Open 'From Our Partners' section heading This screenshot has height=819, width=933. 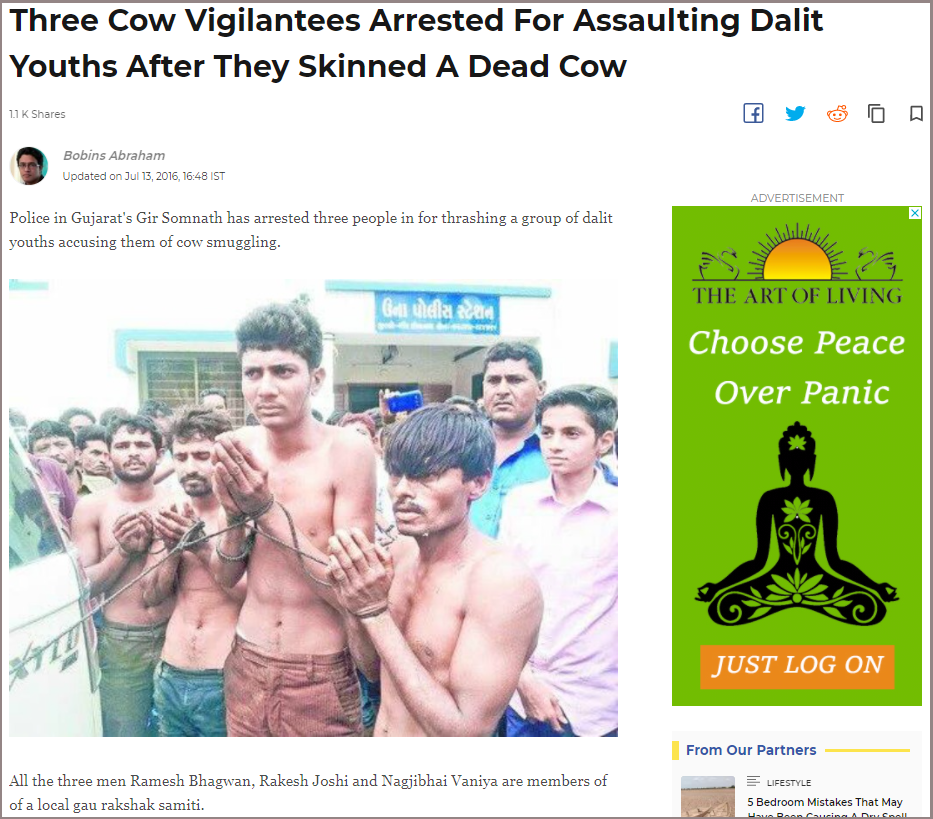point(751,750)
